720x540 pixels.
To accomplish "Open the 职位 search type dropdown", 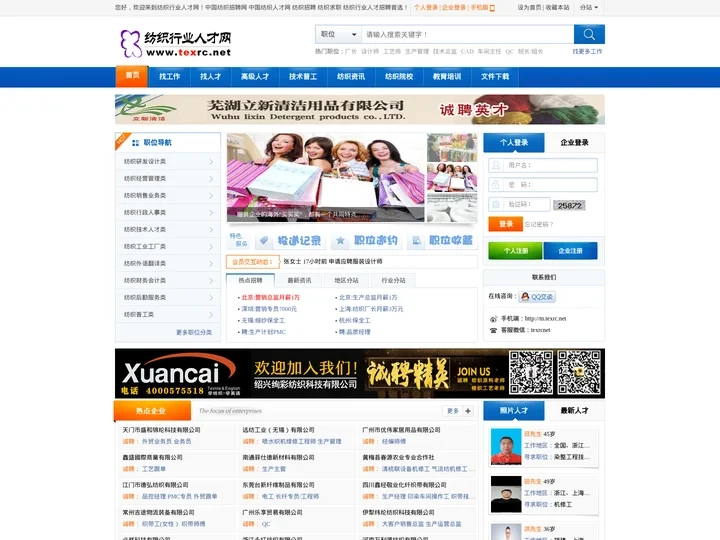I will tap(339, 34).
